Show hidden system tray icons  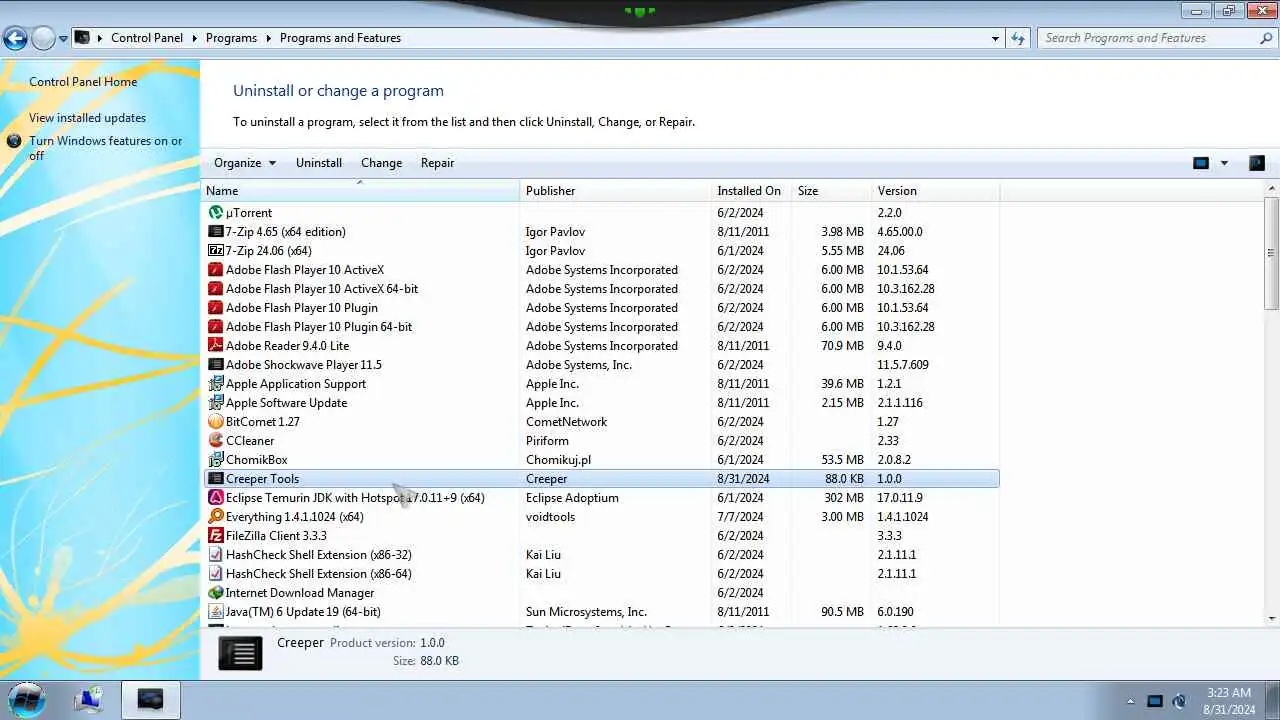(x=1131, y=701)
